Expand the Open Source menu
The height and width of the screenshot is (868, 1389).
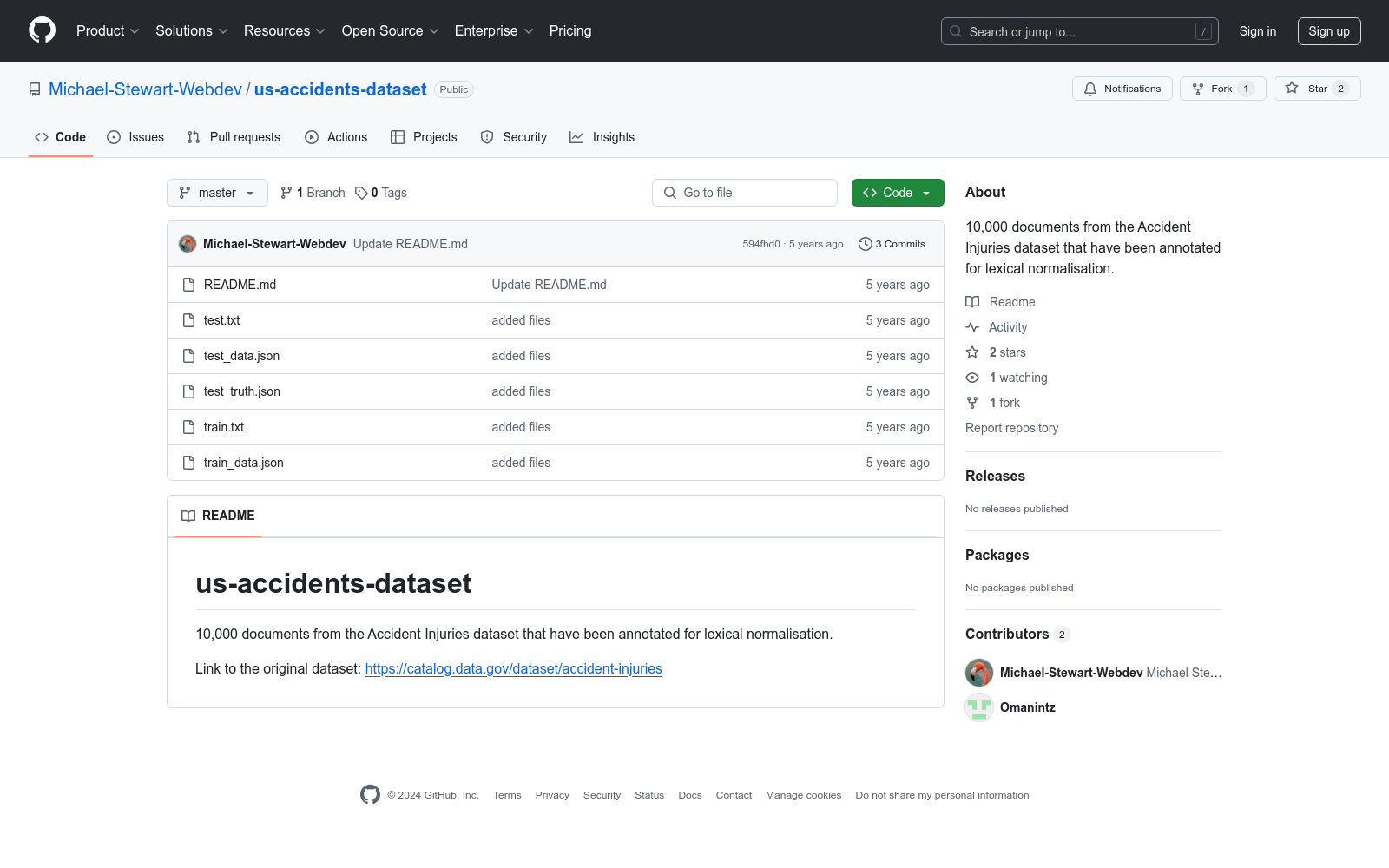(391, 30)
